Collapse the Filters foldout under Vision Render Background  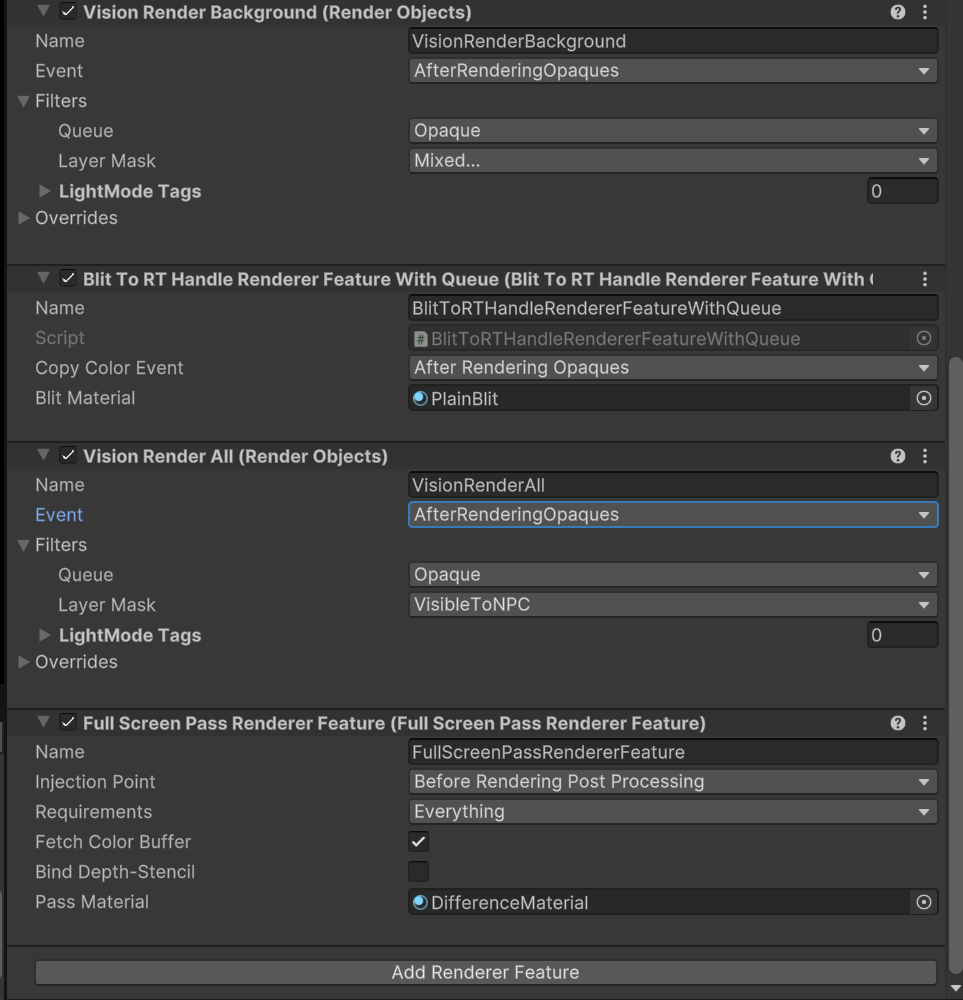click(23, 101)
